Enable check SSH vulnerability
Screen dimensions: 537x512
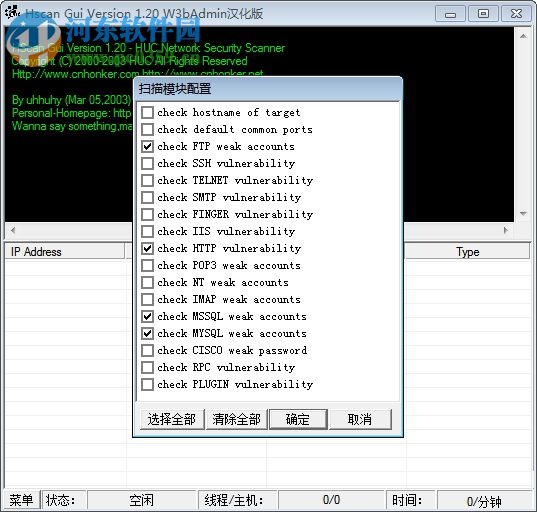click(147, 163)
